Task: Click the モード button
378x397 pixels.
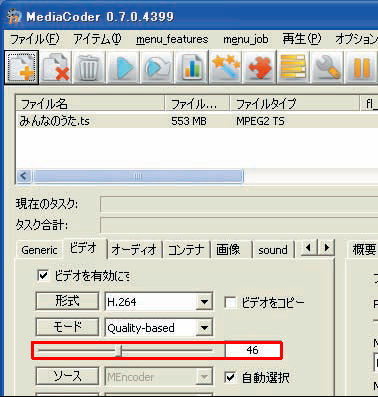Action: [x=67, y=327]
